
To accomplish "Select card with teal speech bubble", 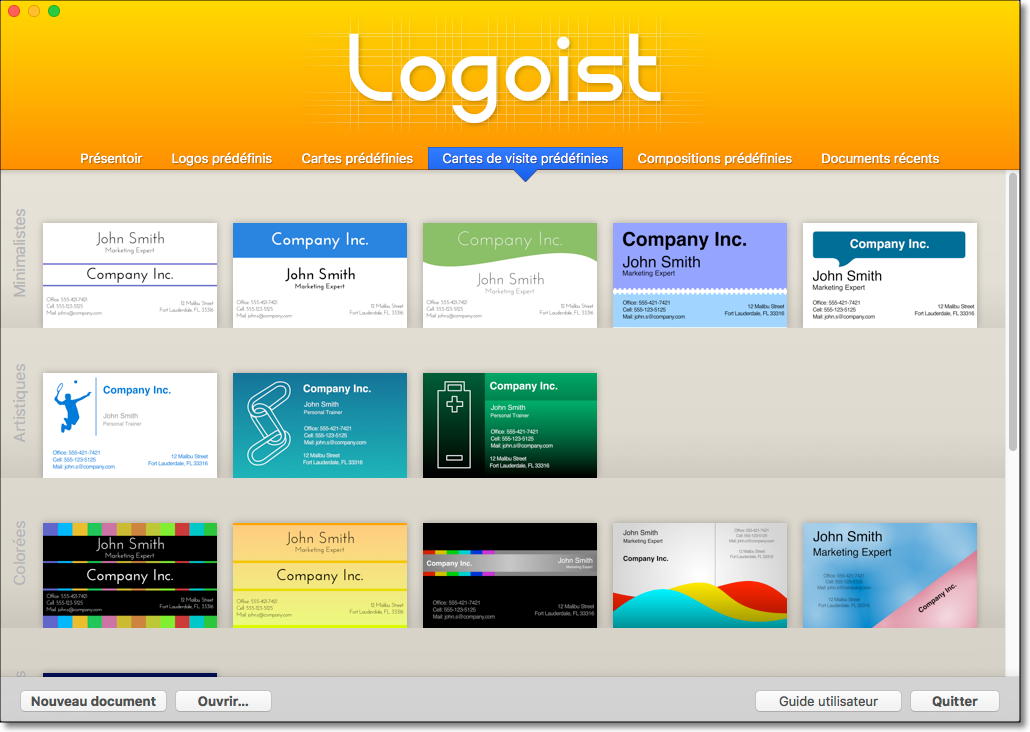I will [x=889, y=275].
